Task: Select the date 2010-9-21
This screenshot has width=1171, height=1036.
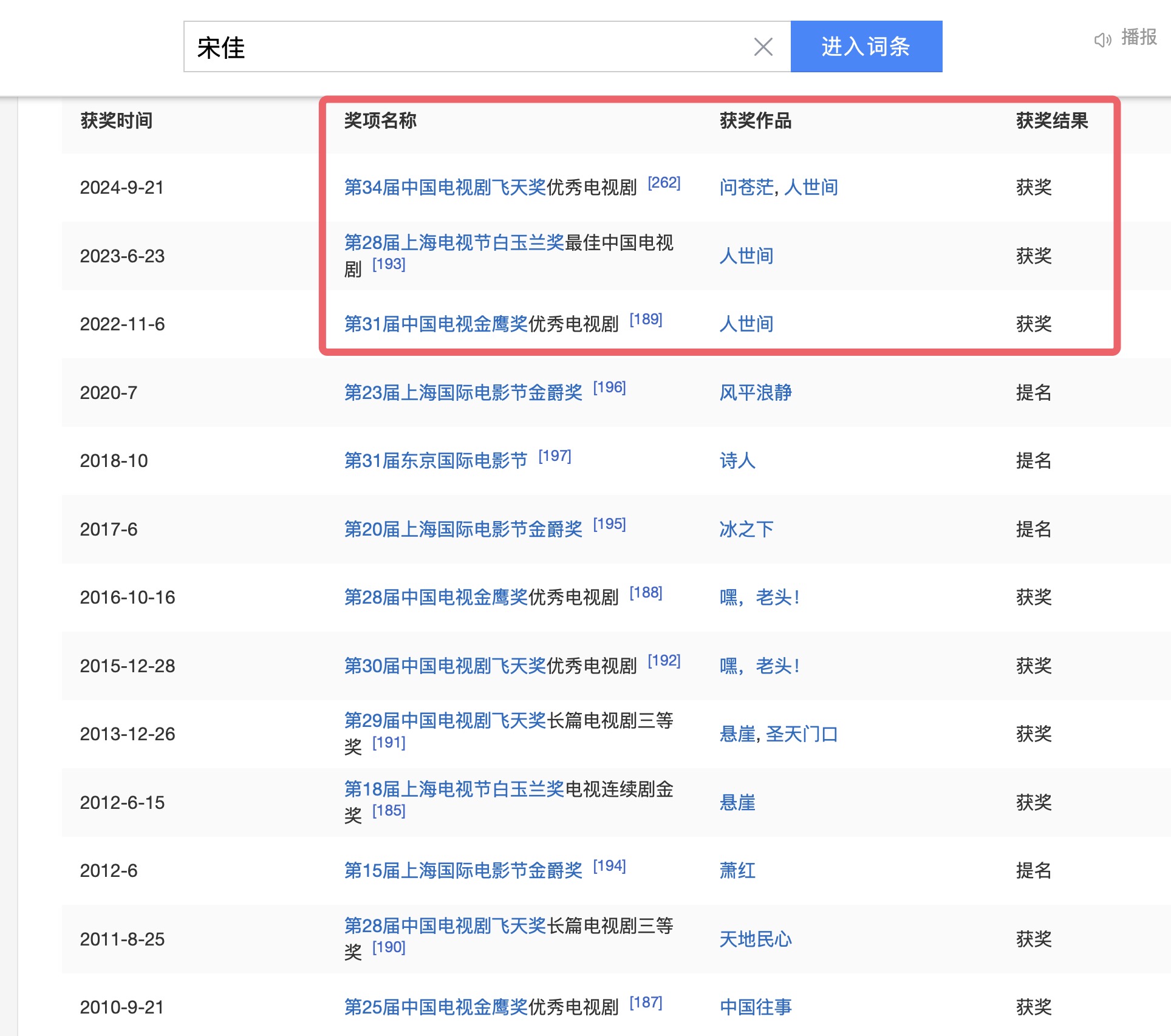Action: pyautogui.click(x=122, y=1007)
